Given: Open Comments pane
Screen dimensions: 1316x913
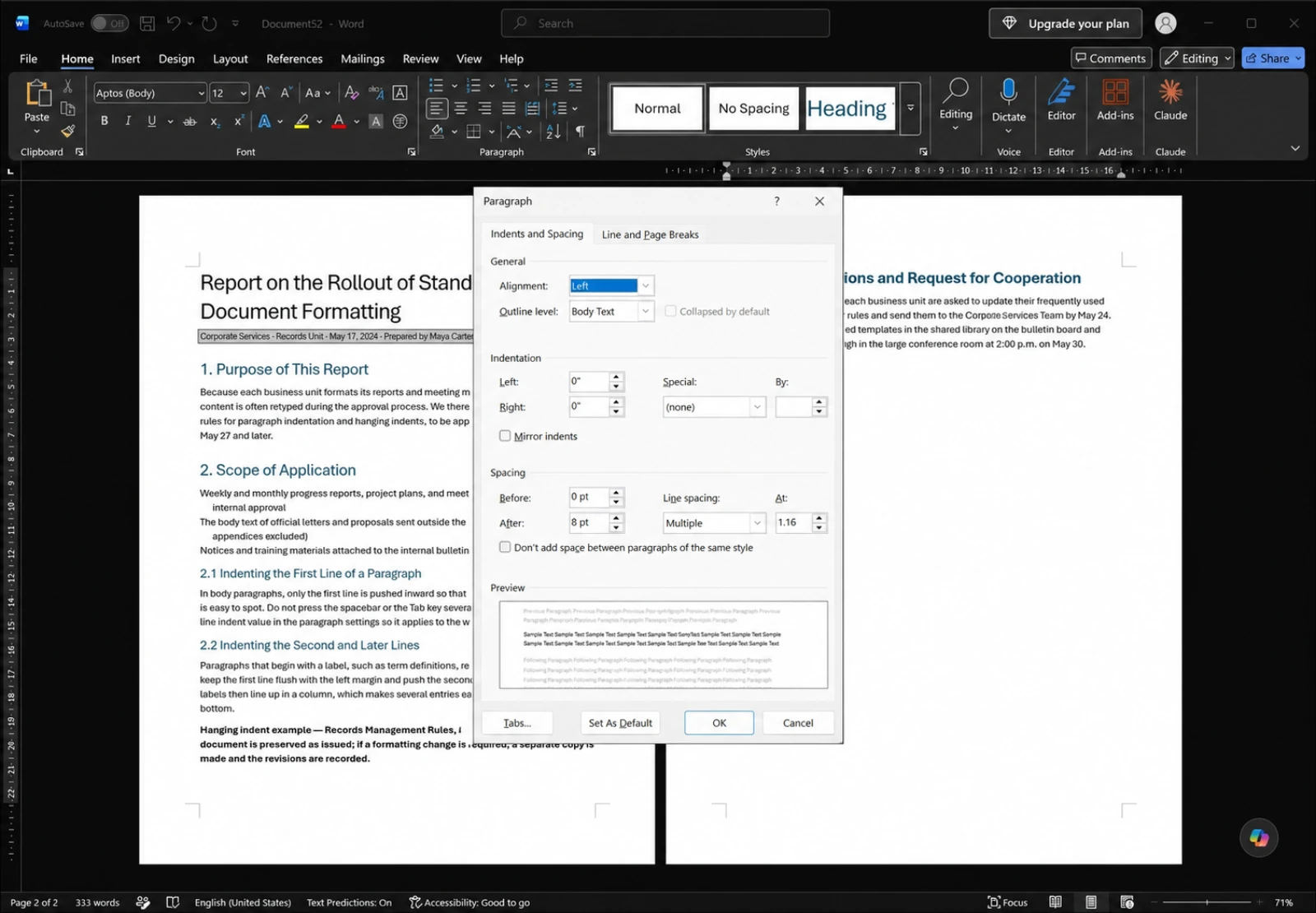Looking at the screenshot, I should [1110, 58].
